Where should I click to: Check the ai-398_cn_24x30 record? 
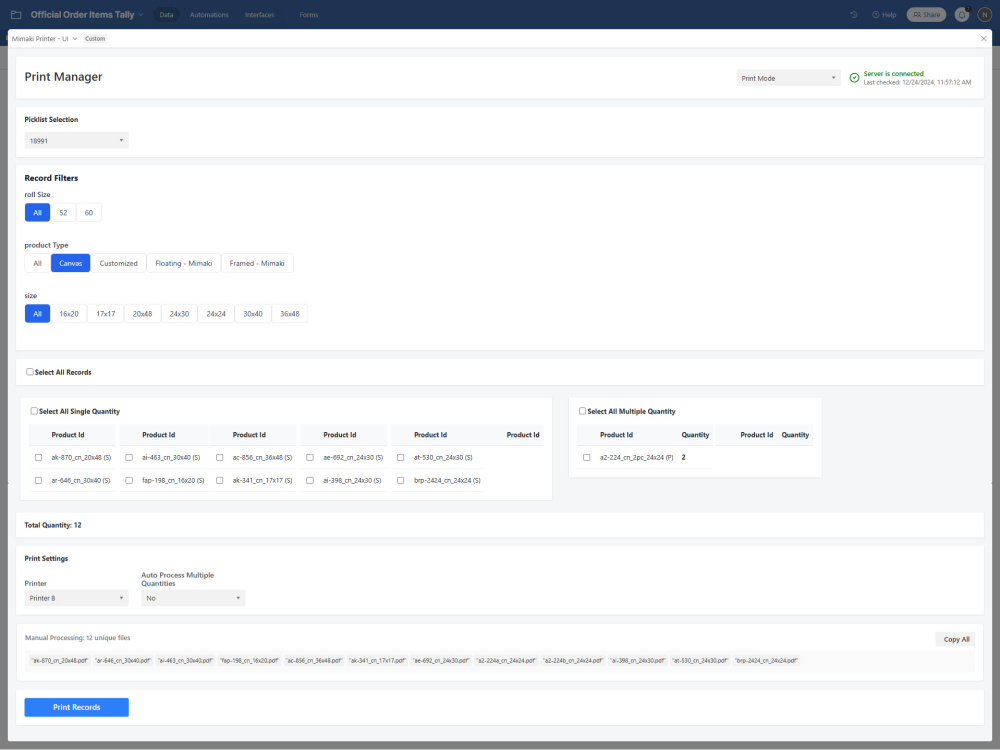pyautogui.click(x=310, y=480)
